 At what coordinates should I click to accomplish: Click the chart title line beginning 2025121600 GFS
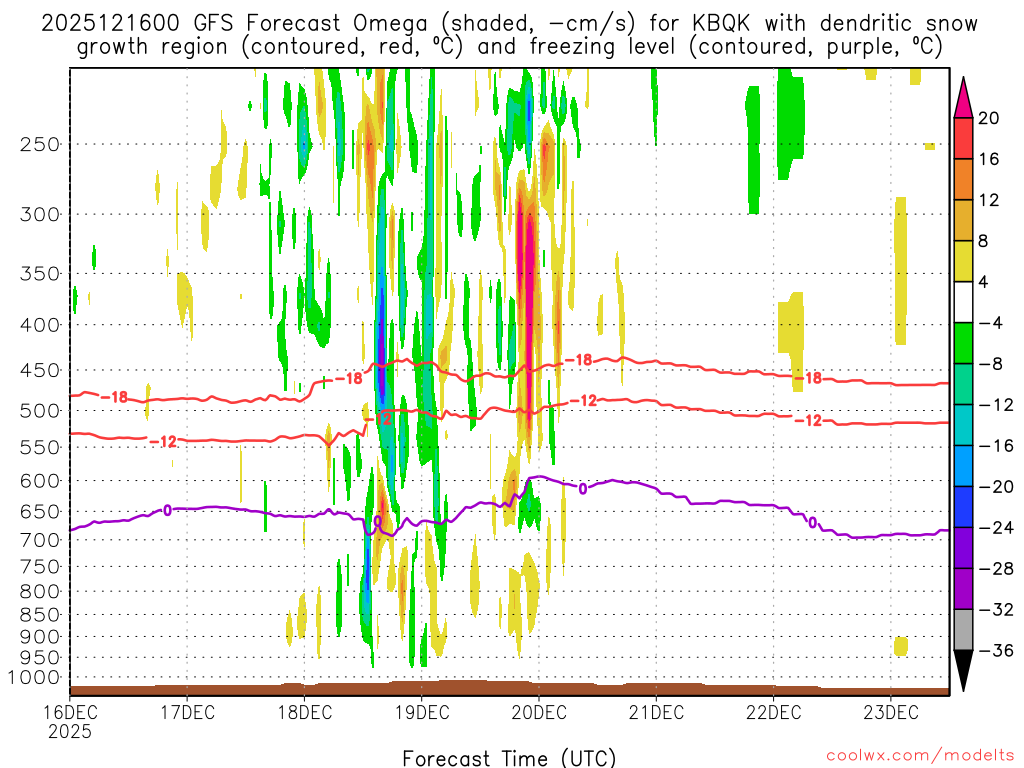pyautogui.click(x=509, y=24)
